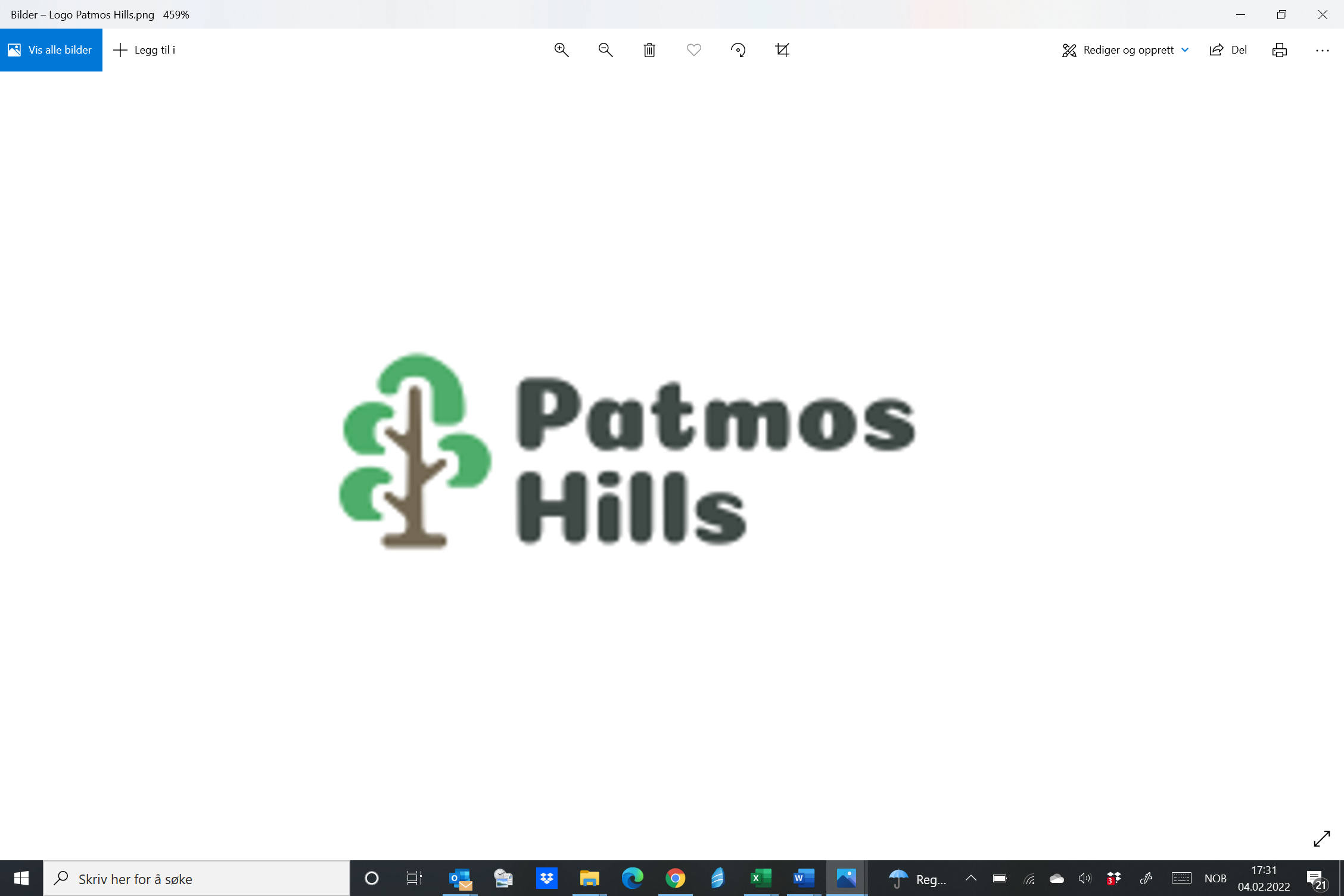
Task: Click the Patmos Hills logo image
Action: click(627, 450)
